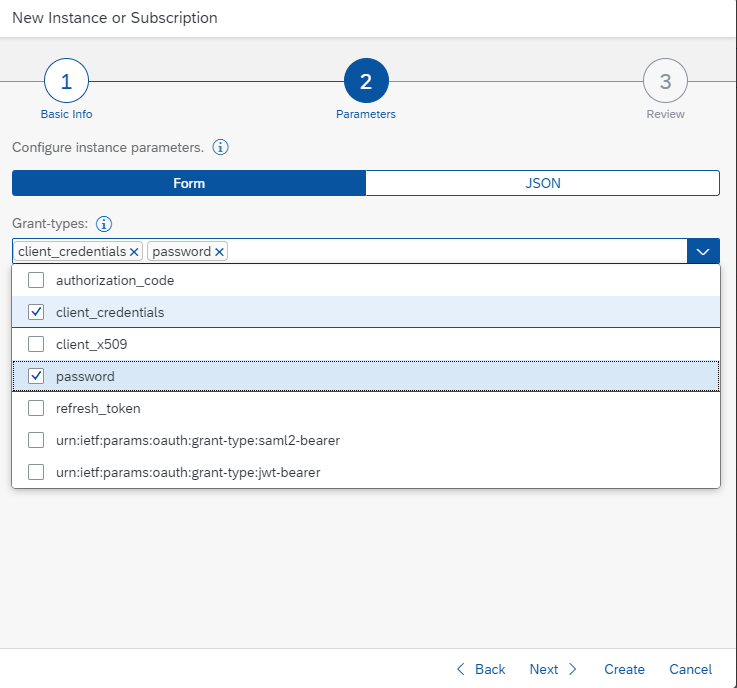Go to wizard step 1 circle

(x=66, y=81)
